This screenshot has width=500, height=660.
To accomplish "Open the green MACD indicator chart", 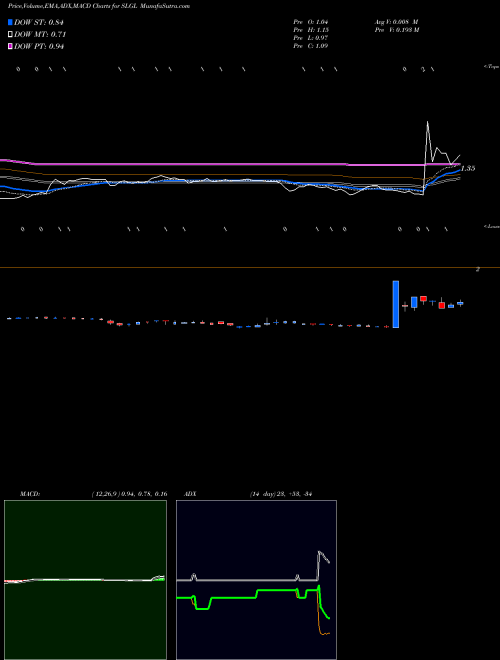I will (x=85, y=580).
